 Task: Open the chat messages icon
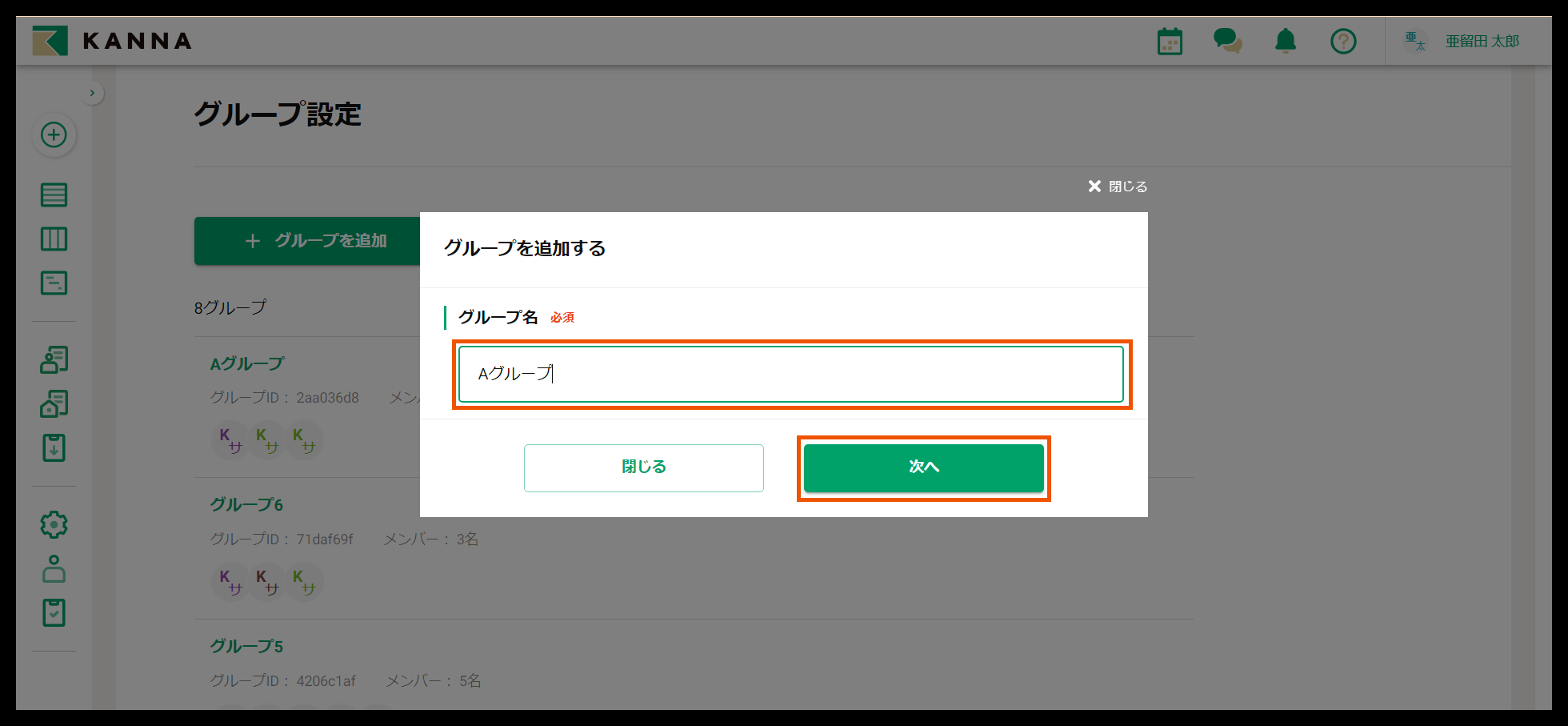pos(1228,41)
